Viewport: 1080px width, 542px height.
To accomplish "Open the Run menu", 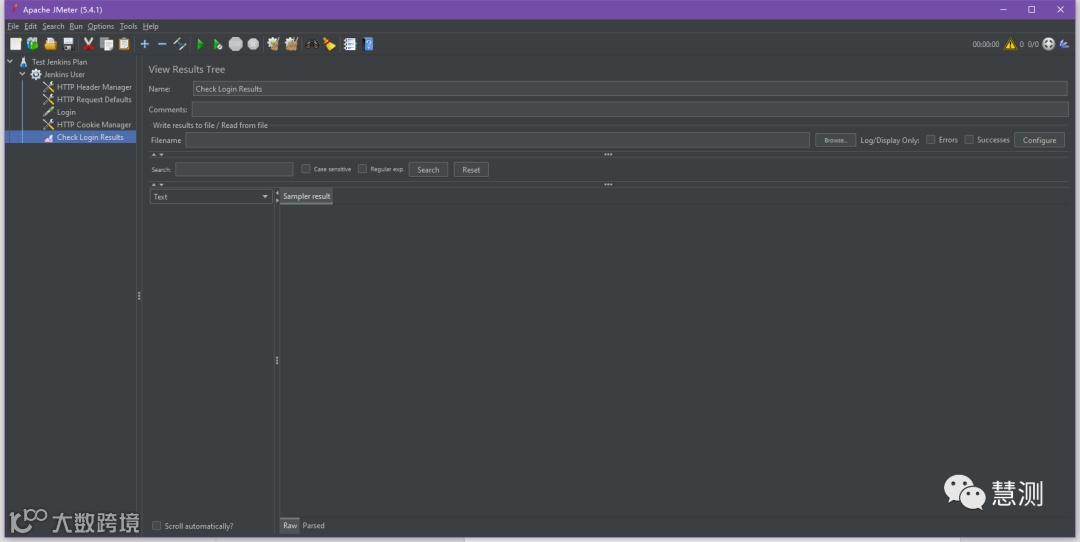I will click(76, 26).
